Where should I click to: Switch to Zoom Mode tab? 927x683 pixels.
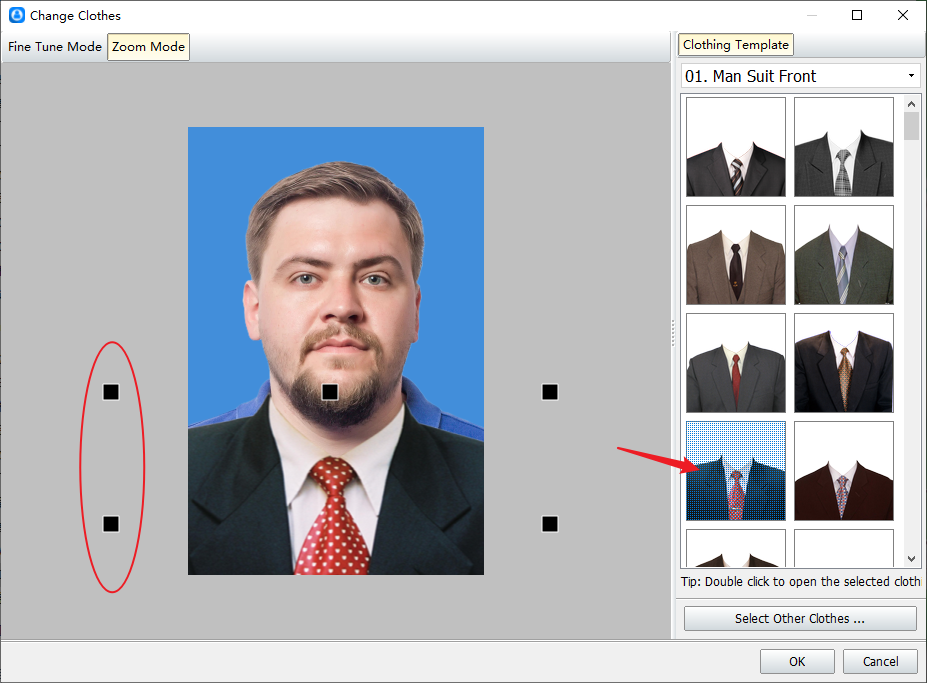click(148, 47)
